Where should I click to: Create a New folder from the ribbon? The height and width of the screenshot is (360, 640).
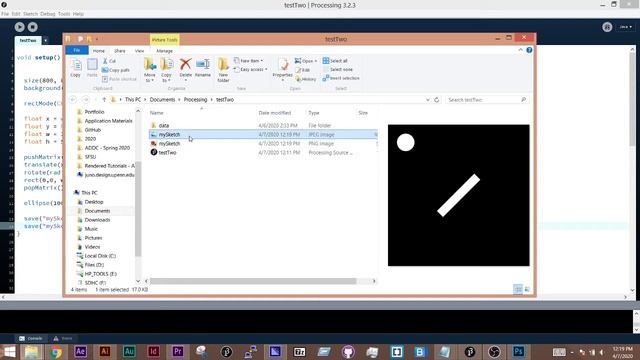pos(223,70)
